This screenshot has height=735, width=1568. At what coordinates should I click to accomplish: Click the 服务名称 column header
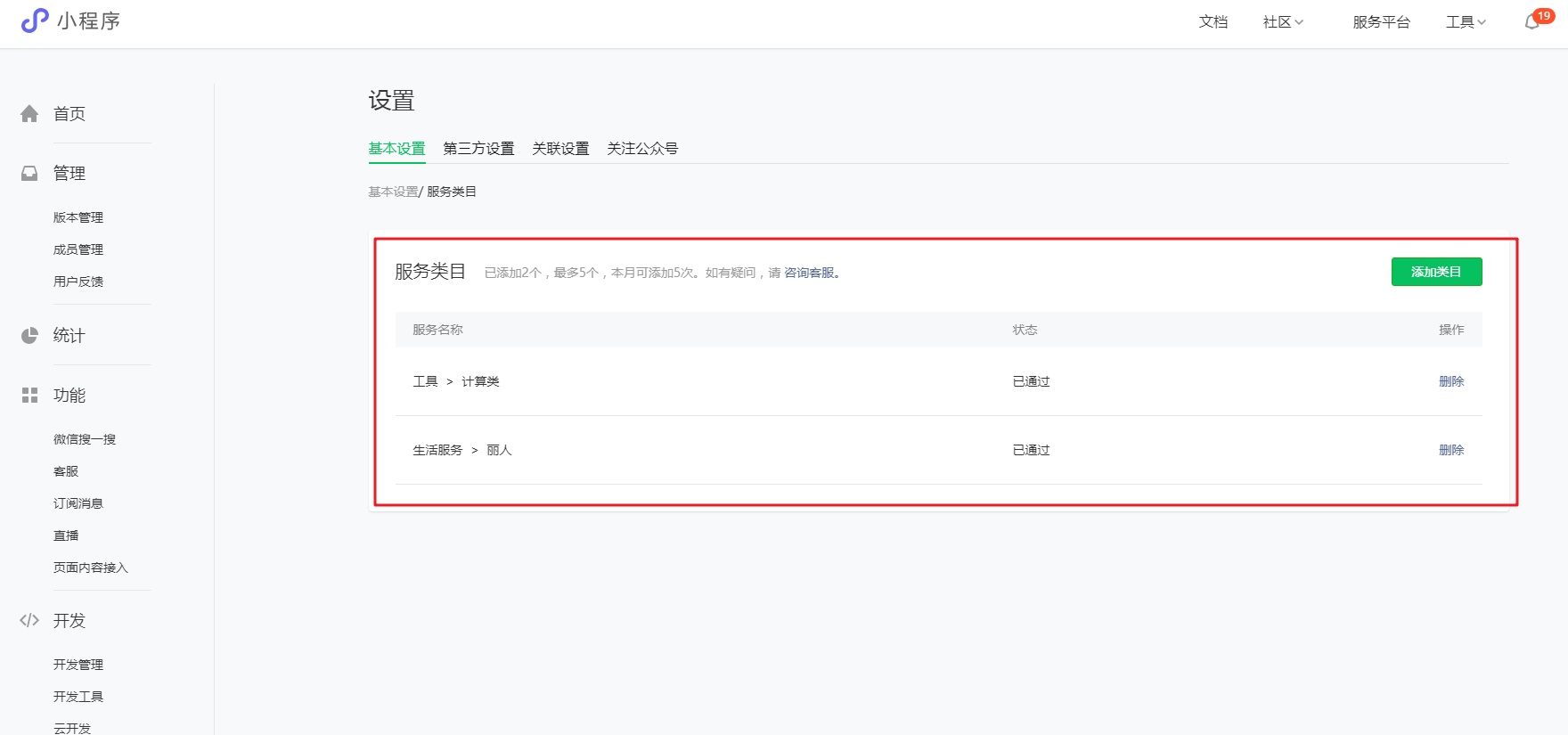437,330
